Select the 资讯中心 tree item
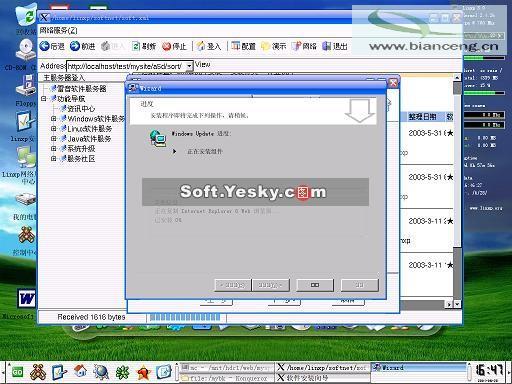The width and height of the screenshot is (512, 384). (81, 109)
